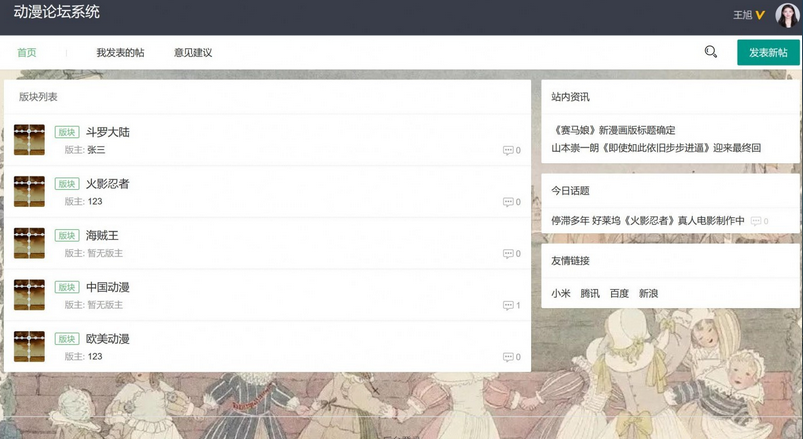
Task: Click the comment icon in 火影忍者 row
Action: 508,202
